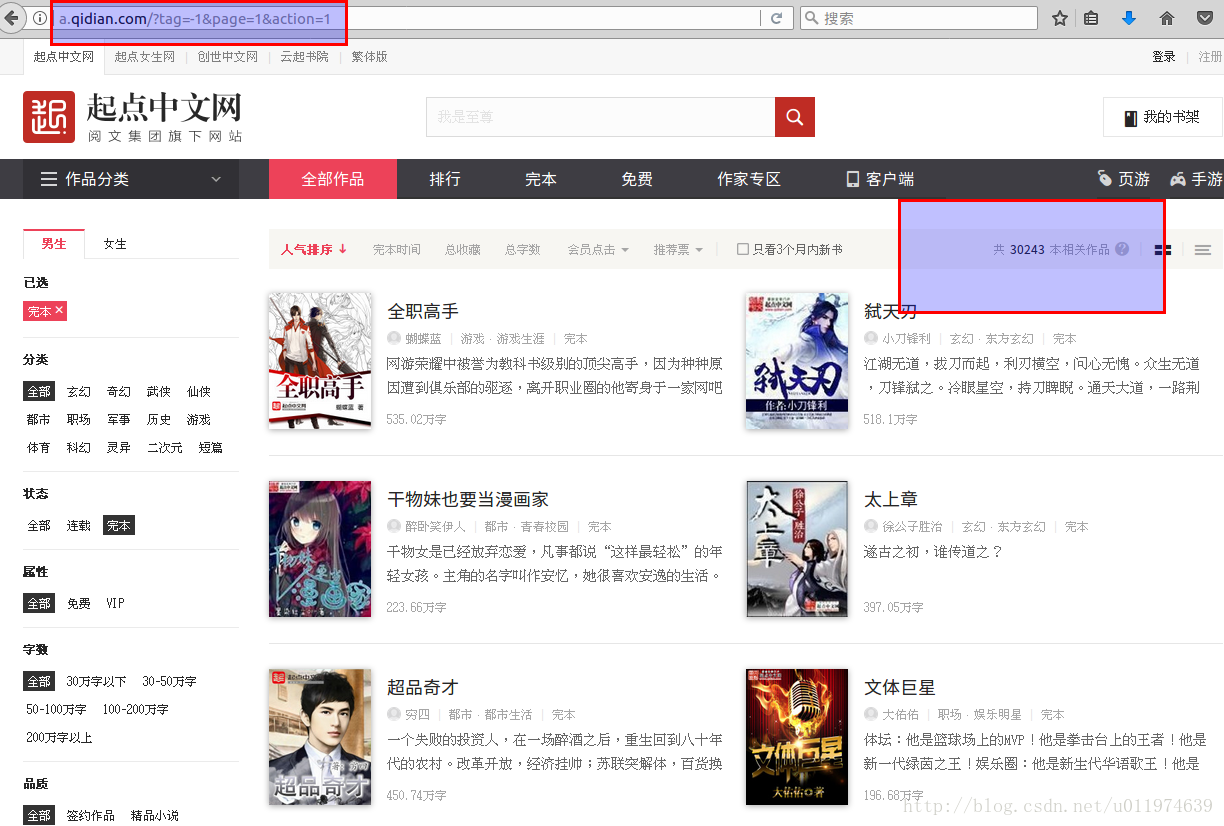This screenshot has height=826, width=1224.
Task: Click 穷四 author avatar icon
Action: pyautogui.click(x=394, y=715)
